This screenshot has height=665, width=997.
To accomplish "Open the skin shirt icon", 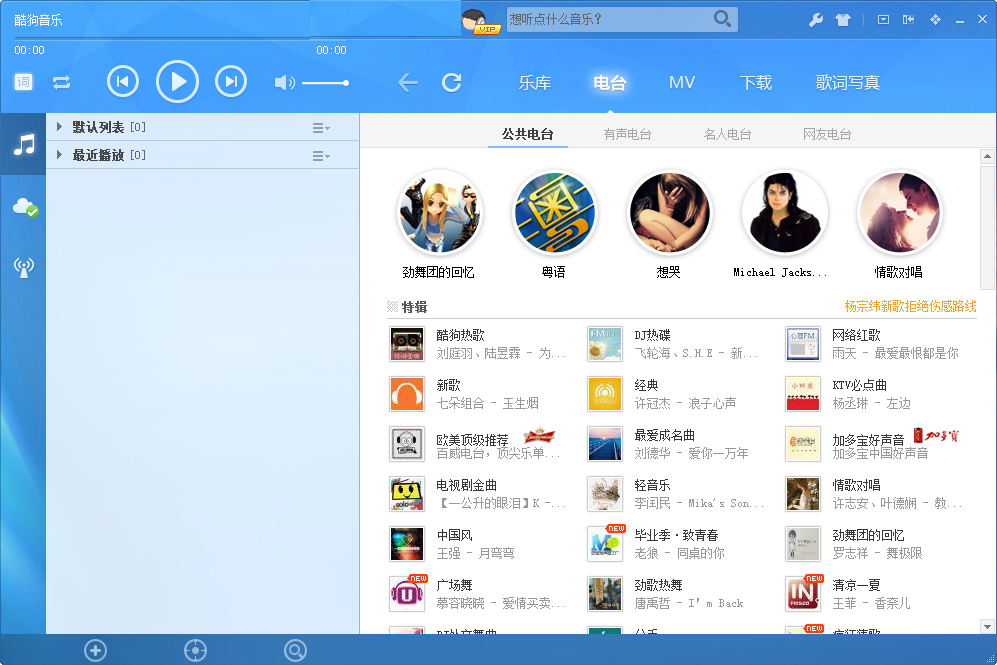I will coord(843,20).
